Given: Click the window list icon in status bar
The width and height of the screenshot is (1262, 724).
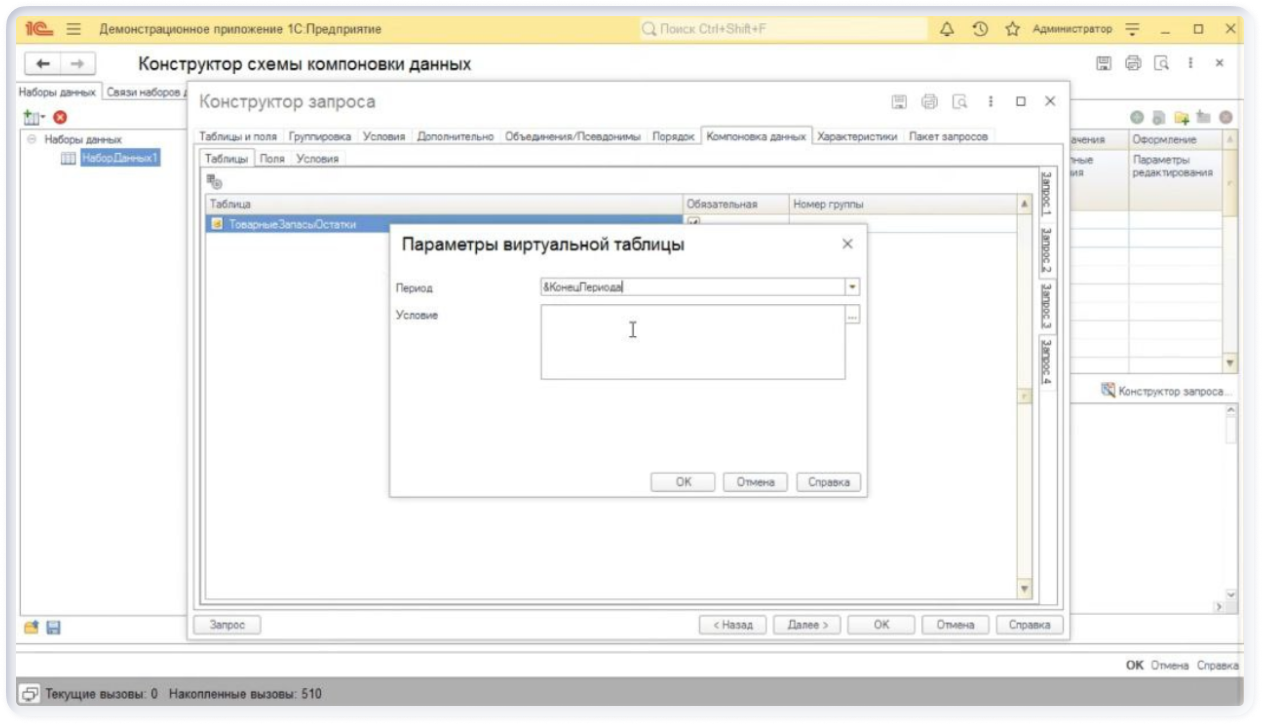Looking at the screenshot, I should 30,693.
